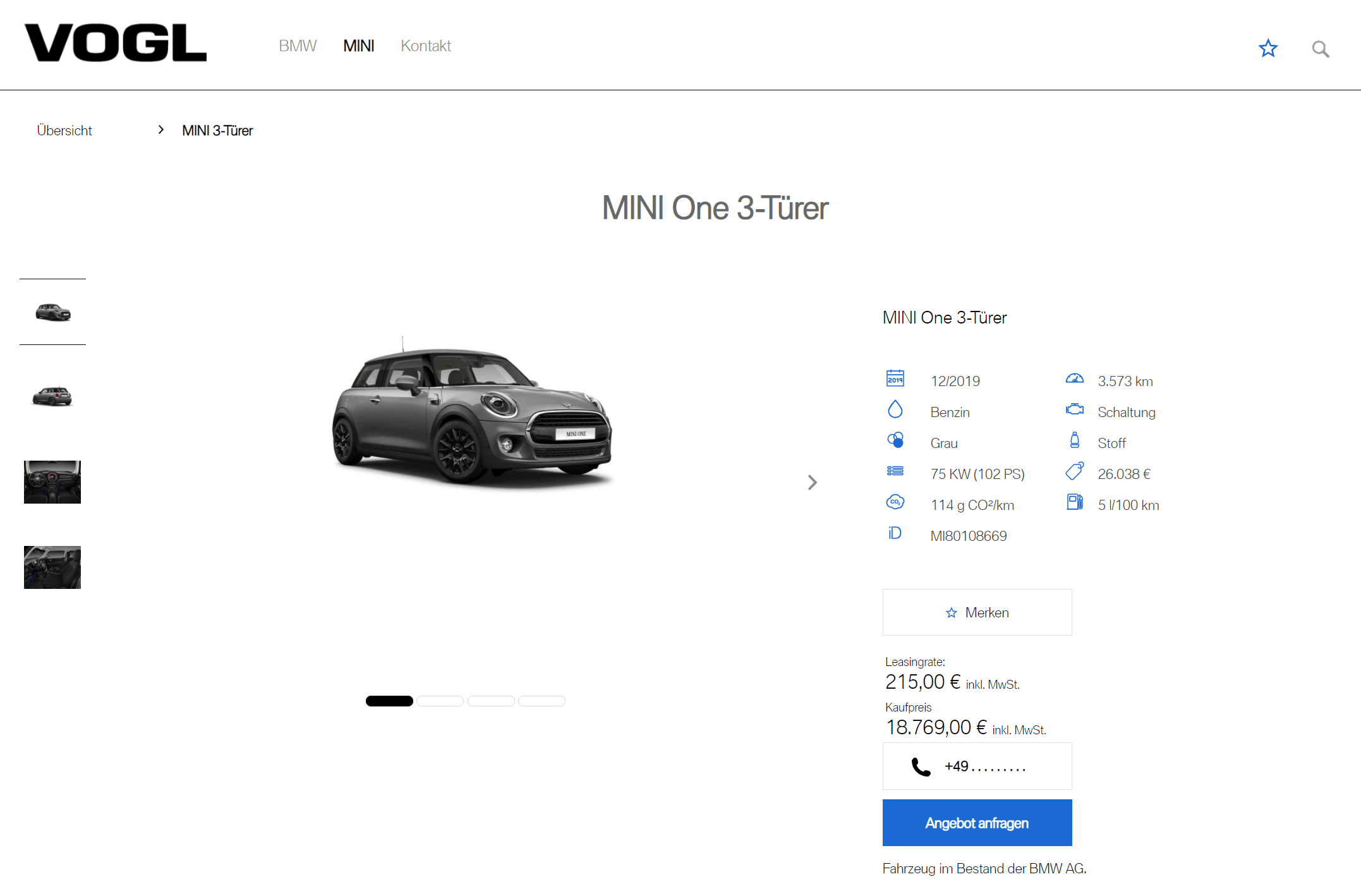Screen dimensions: 1361x896
Task: Click the vehicle ID MI80108669
Action: pos(969,536)
